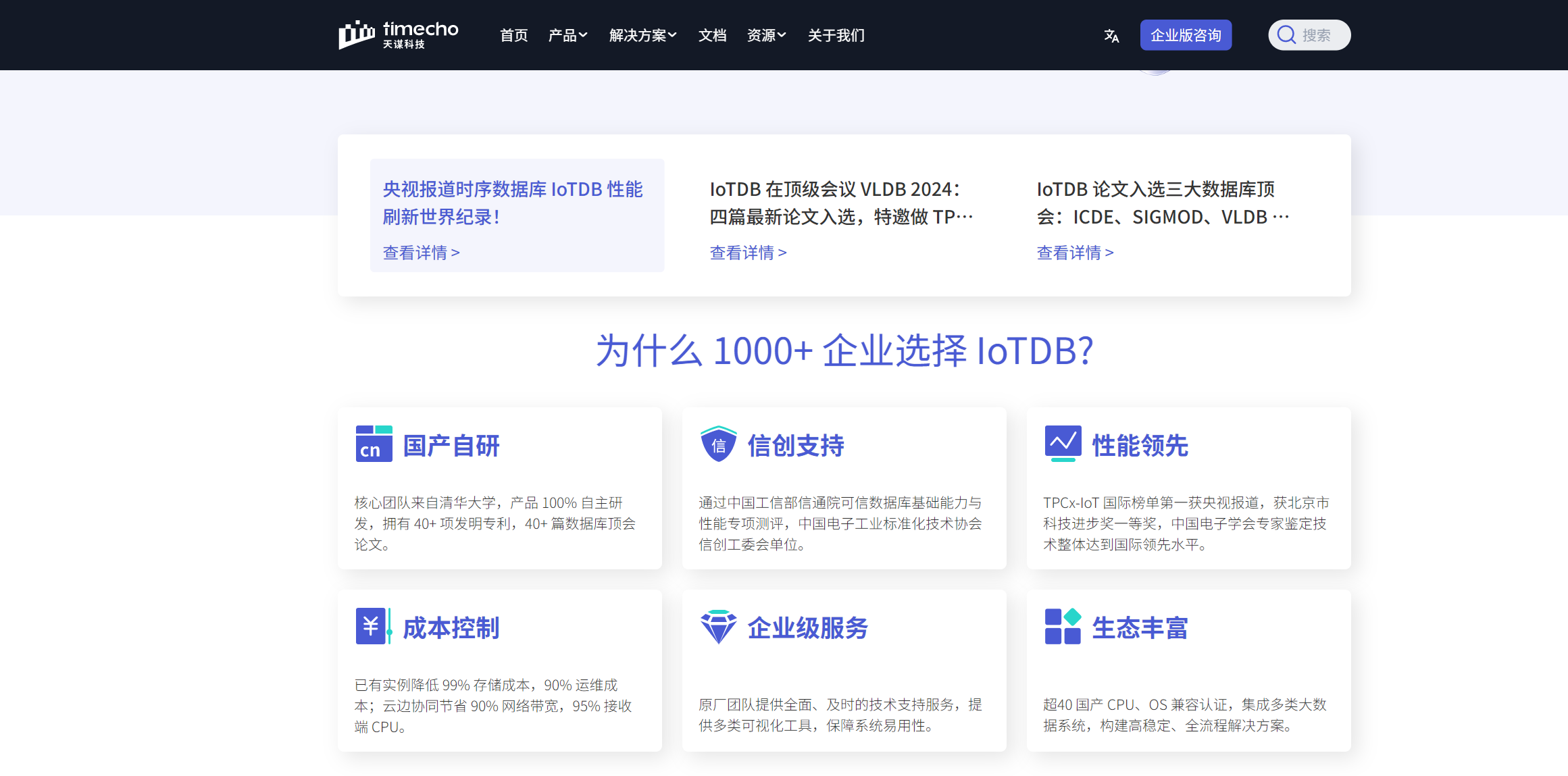Click the 成本控制 yen icon
This screenshot has width=1568, height=776.
[x=373, y=626]
